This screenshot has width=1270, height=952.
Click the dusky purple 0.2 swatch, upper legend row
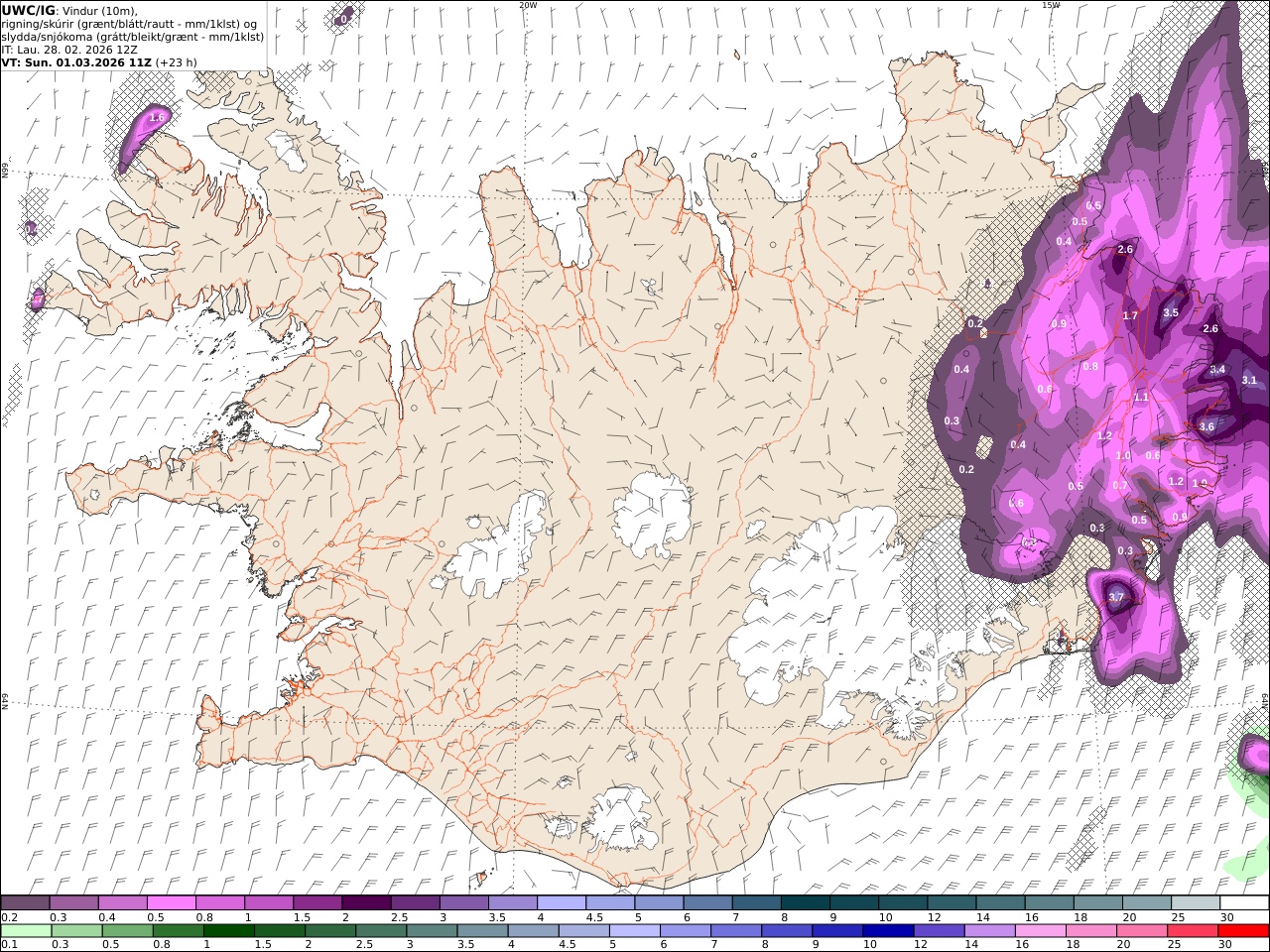coord(25,903)
